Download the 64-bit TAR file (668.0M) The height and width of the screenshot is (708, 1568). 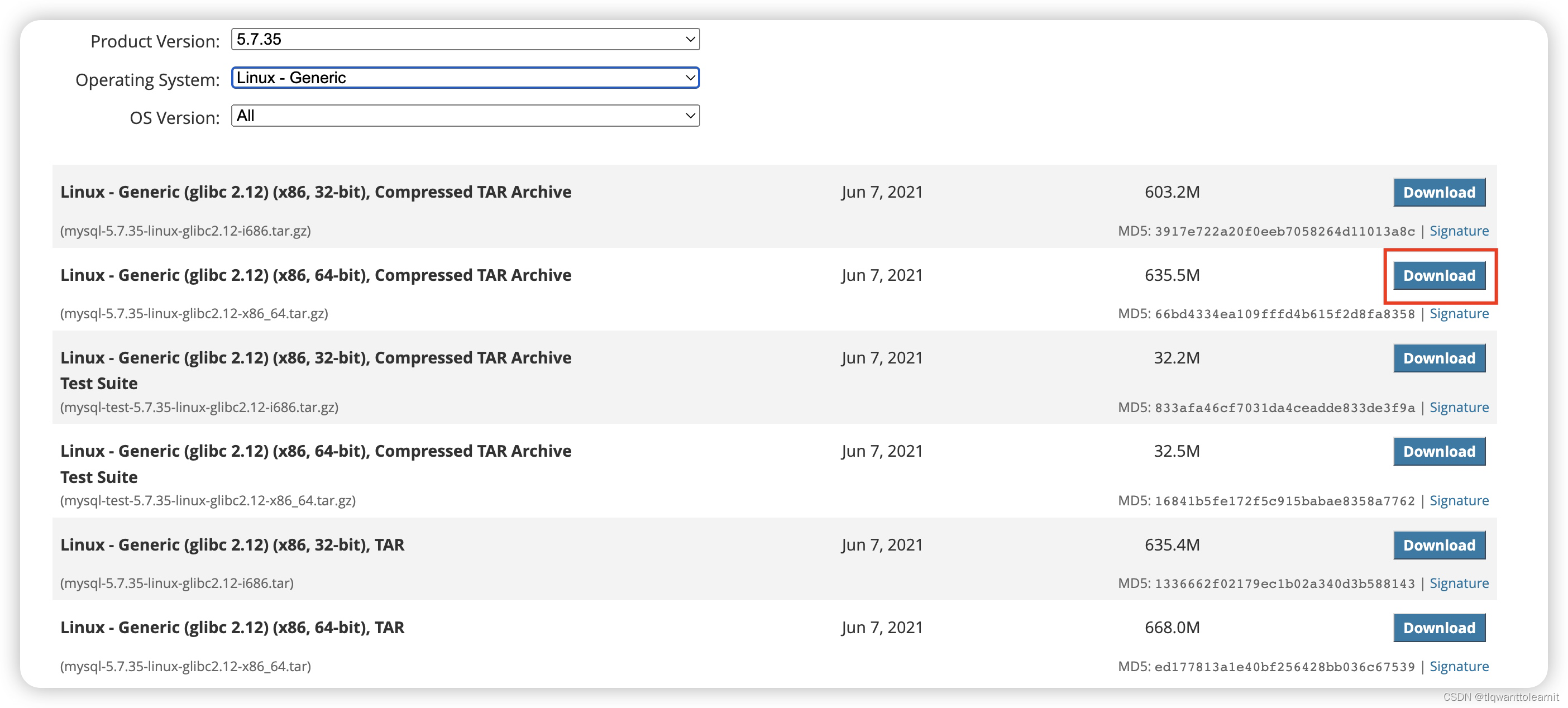coord(1439,628)
